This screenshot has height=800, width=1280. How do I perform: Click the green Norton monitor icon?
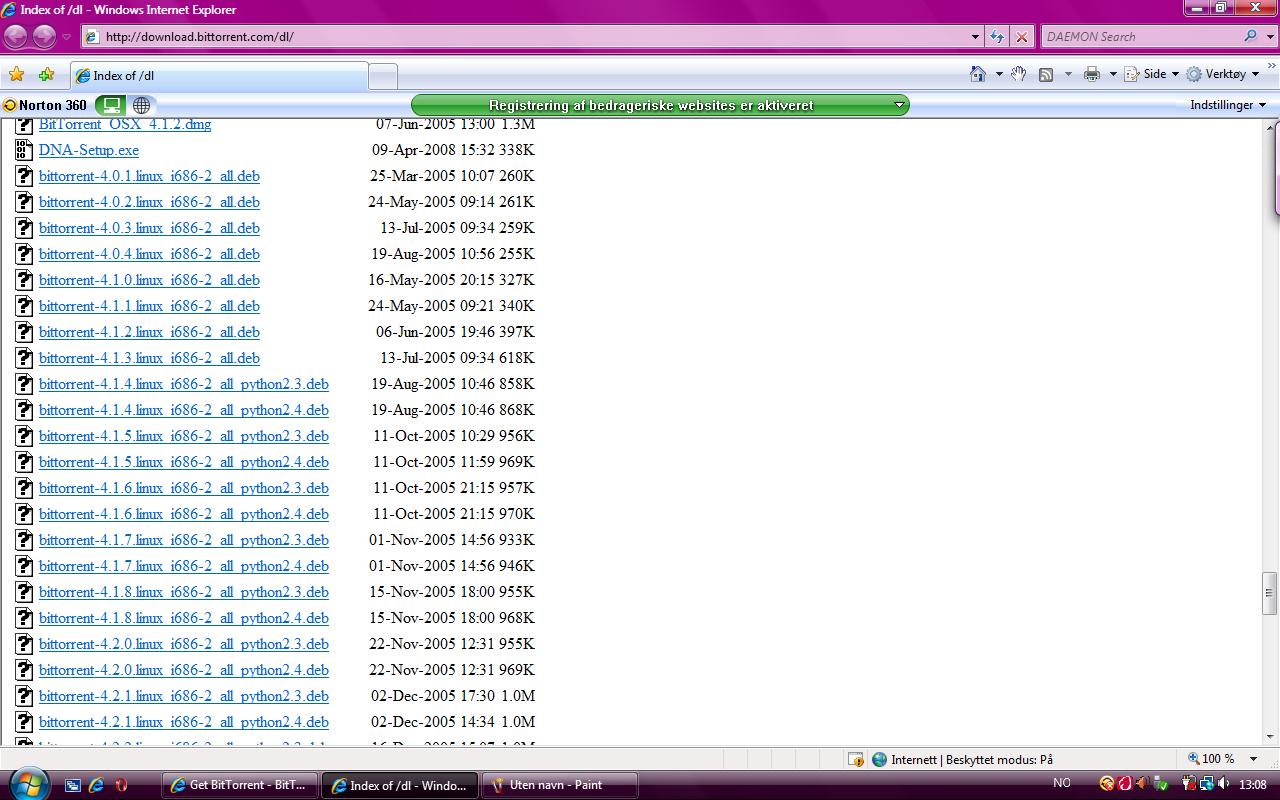tap(110, 105)
